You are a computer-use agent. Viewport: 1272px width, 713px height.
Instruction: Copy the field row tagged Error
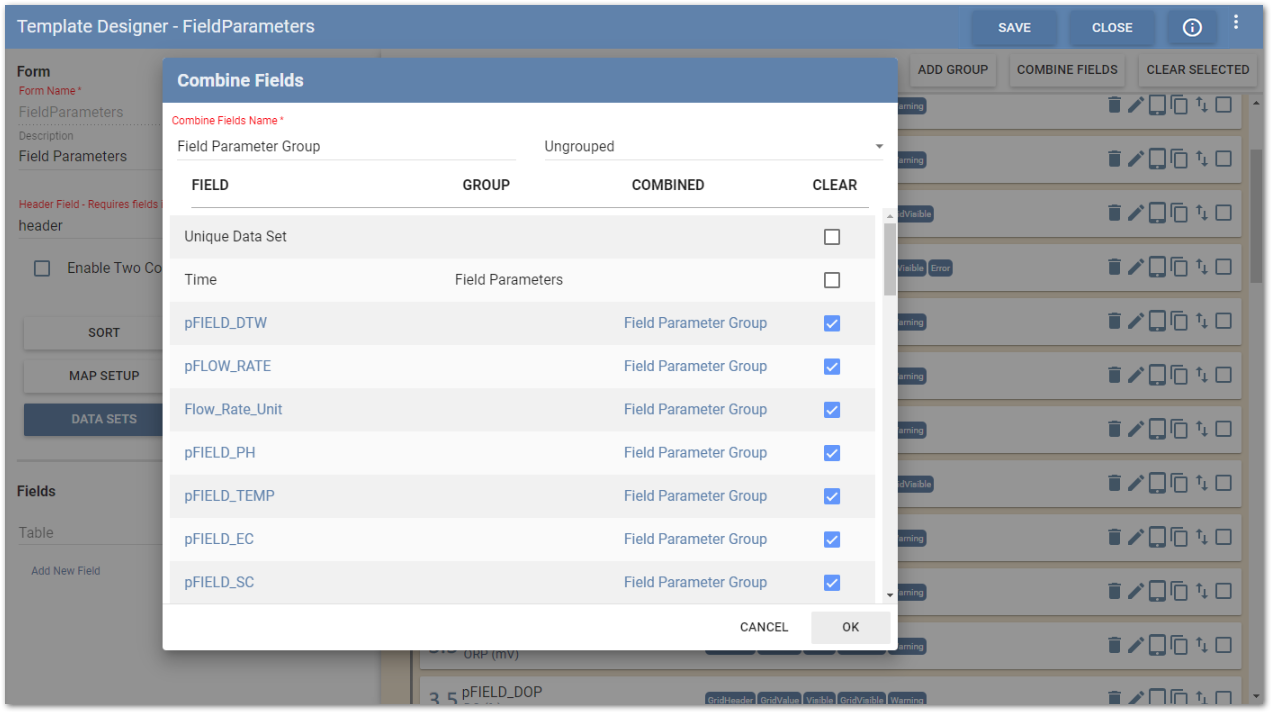[1180, 267]
